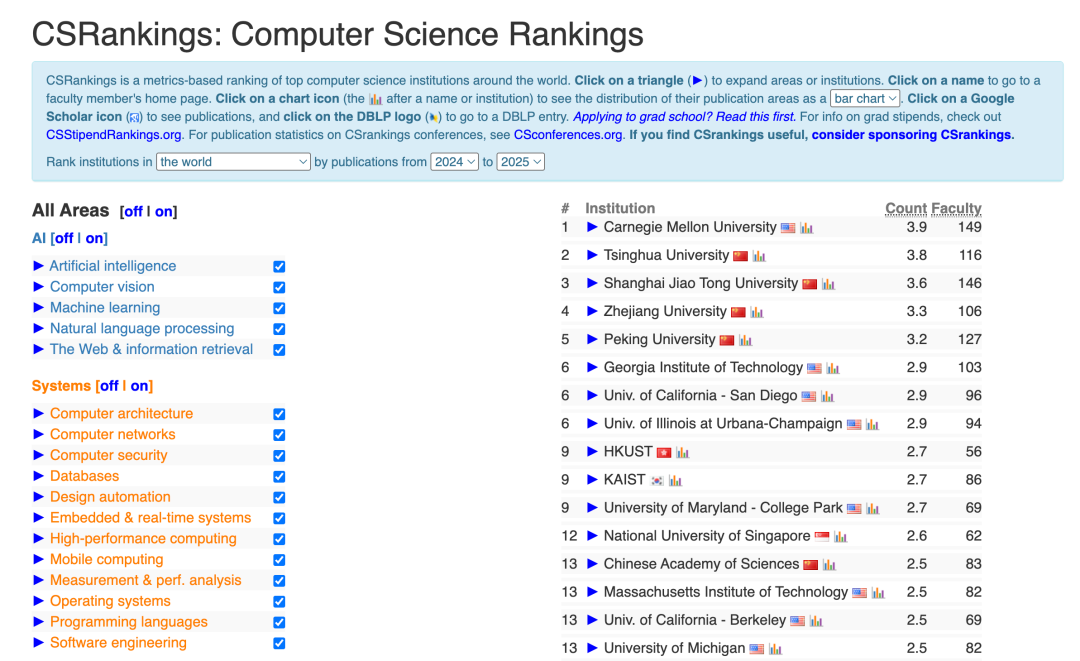The image size is (1080, 661).
Task: Open chart icon for UC Berkeley
Action: [x=816, y=621]
